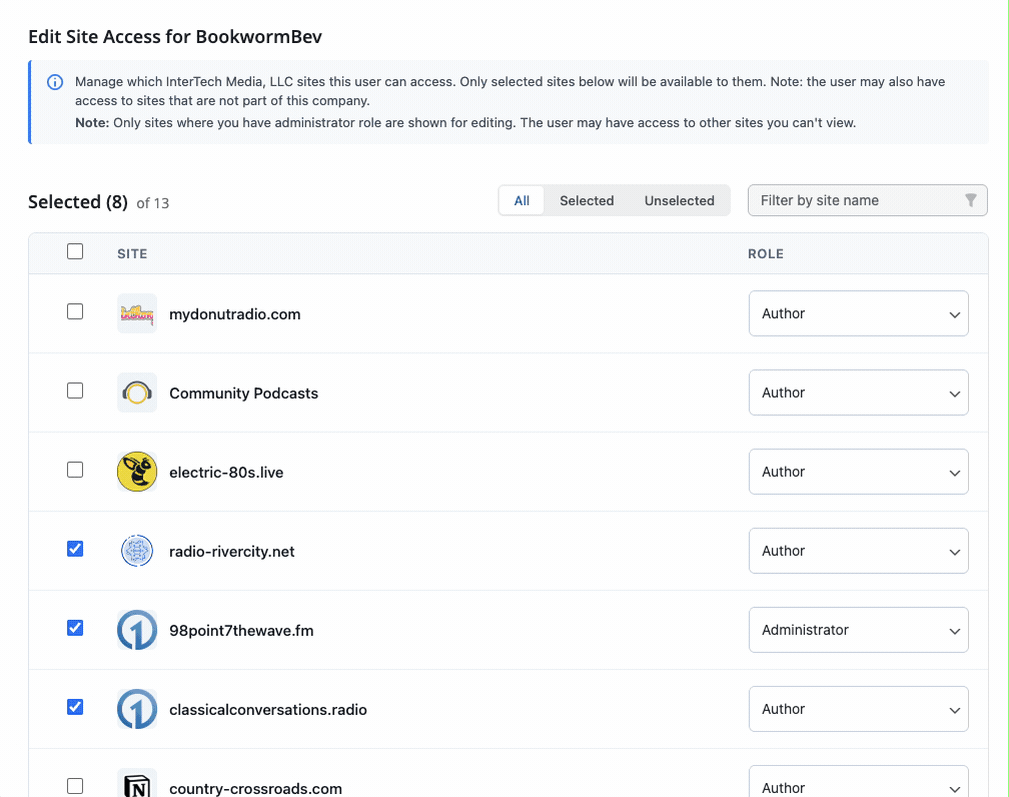Click the 98point7thewave.fm logo icon
The height and width of the screenshot is (797, 1009).
click(137, 630)
